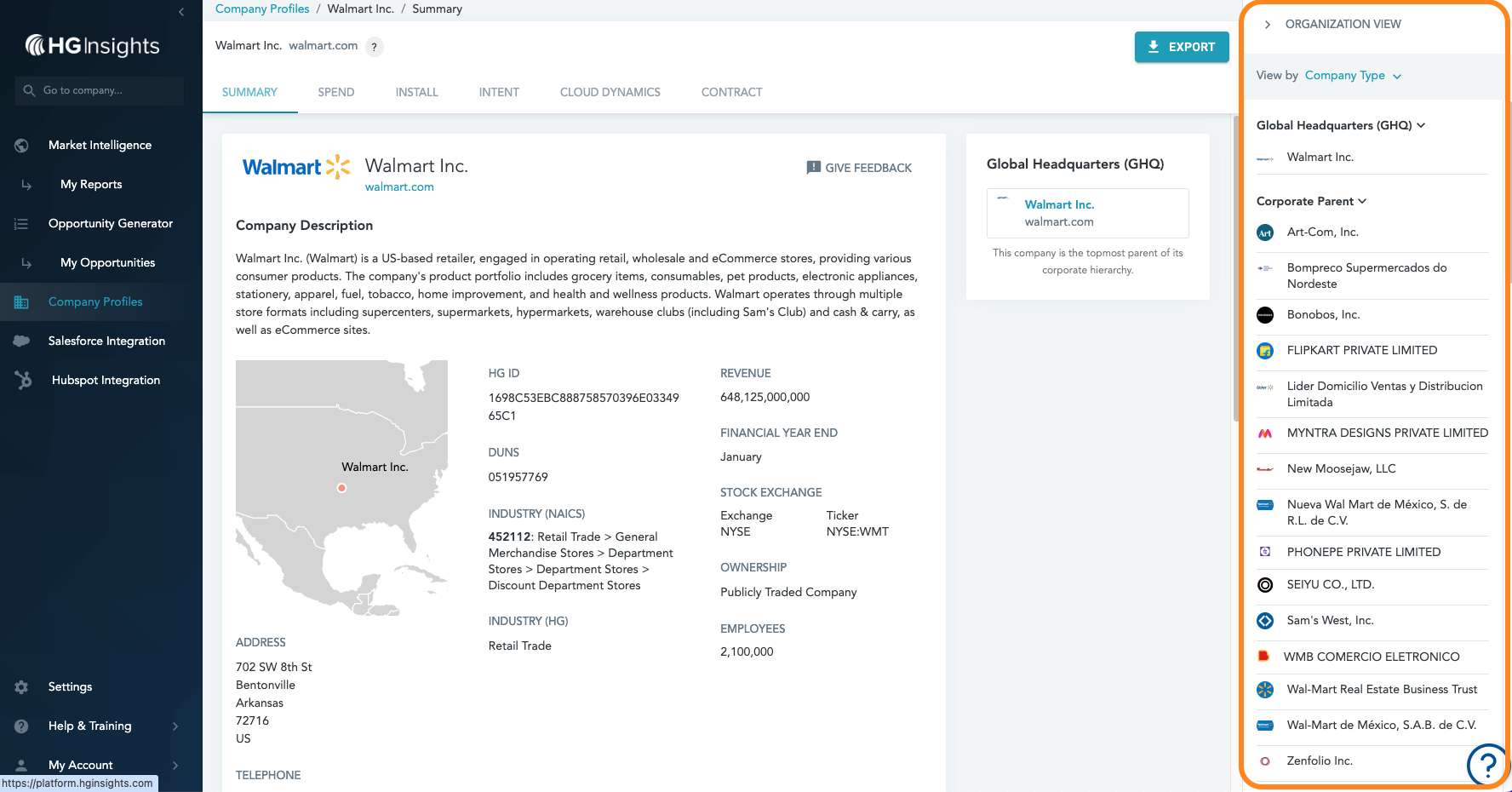Click the Give Feedback icon
Screen dimensions: 1512x792
(x=812, y=167)
